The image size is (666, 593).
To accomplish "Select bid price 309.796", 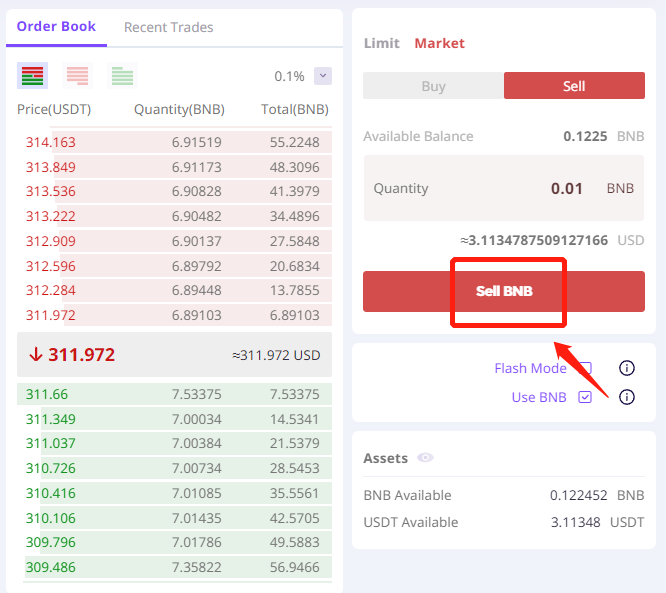I will [x=51, y=542].
